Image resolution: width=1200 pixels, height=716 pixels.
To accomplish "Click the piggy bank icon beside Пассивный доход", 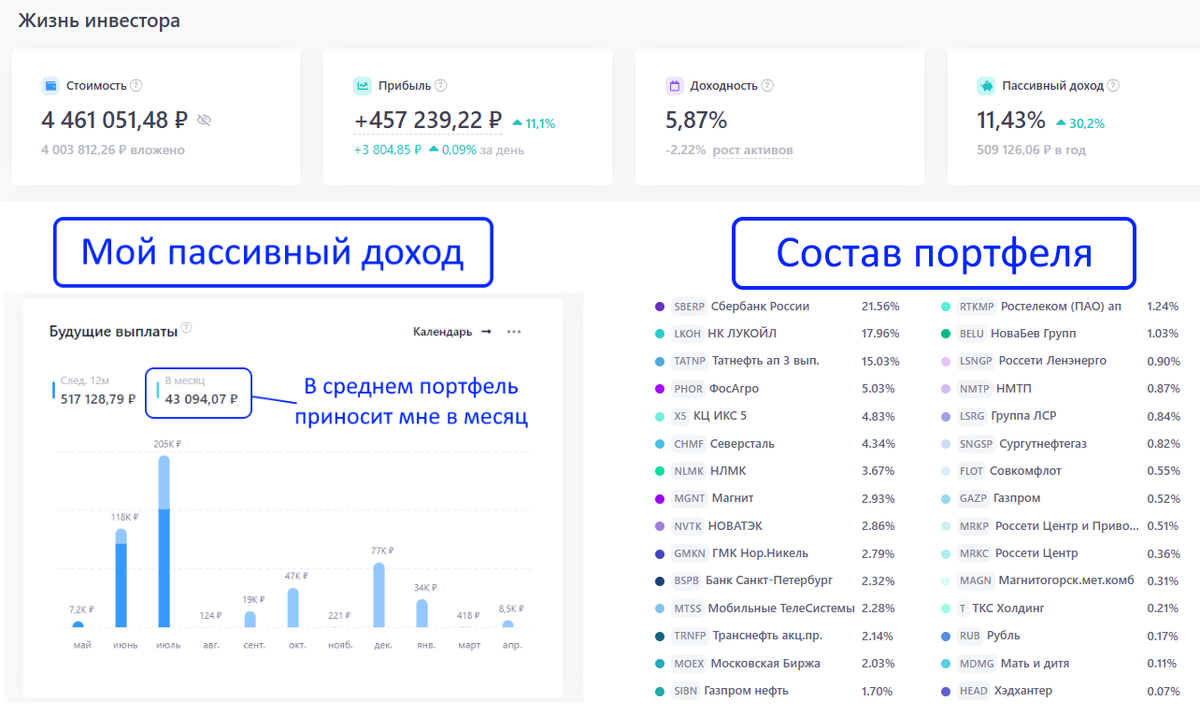I will tap(986, 86).
